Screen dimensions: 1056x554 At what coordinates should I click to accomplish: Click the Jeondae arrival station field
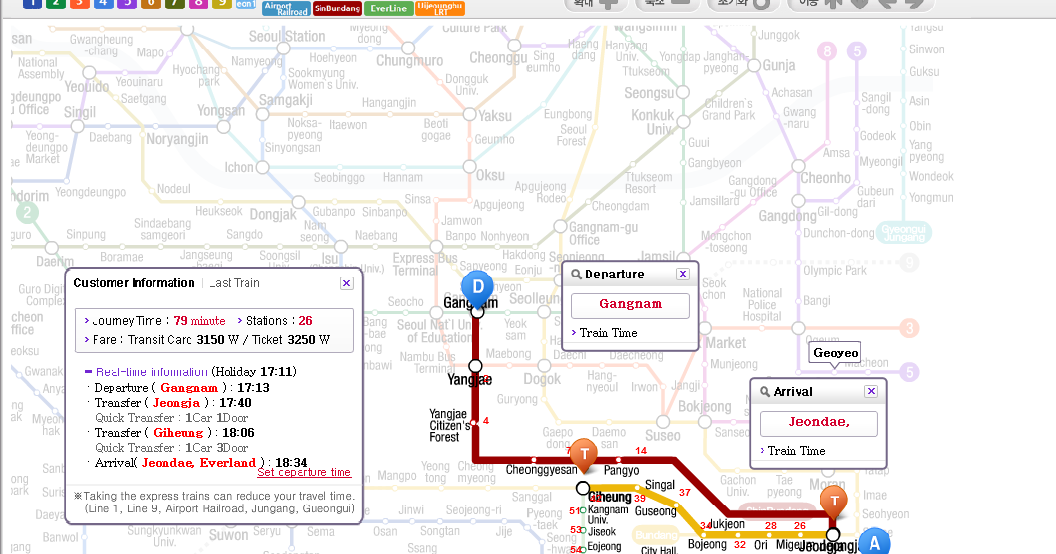tap(818, 423)
